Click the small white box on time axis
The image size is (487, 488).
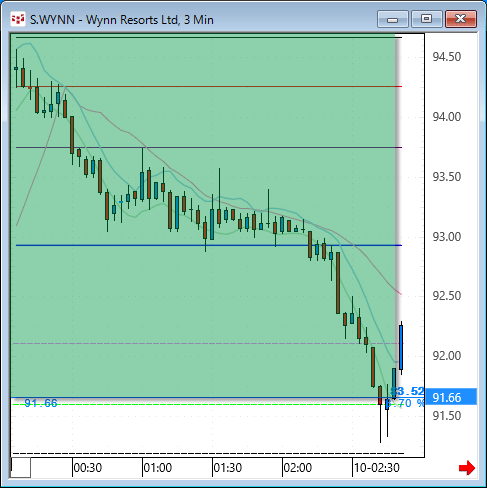[21, 468]
